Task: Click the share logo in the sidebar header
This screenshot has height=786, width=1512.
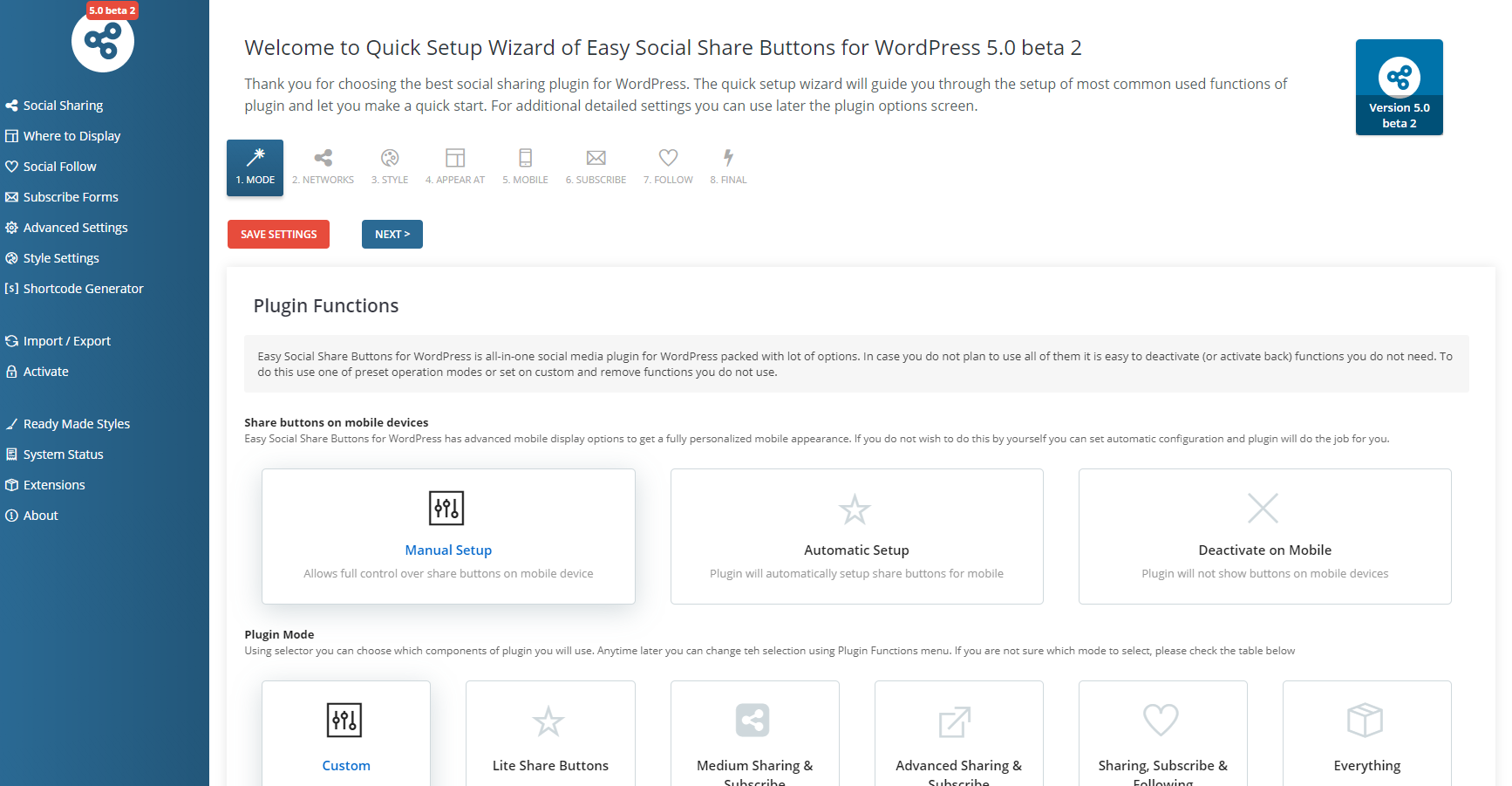Action: (103, 41)
